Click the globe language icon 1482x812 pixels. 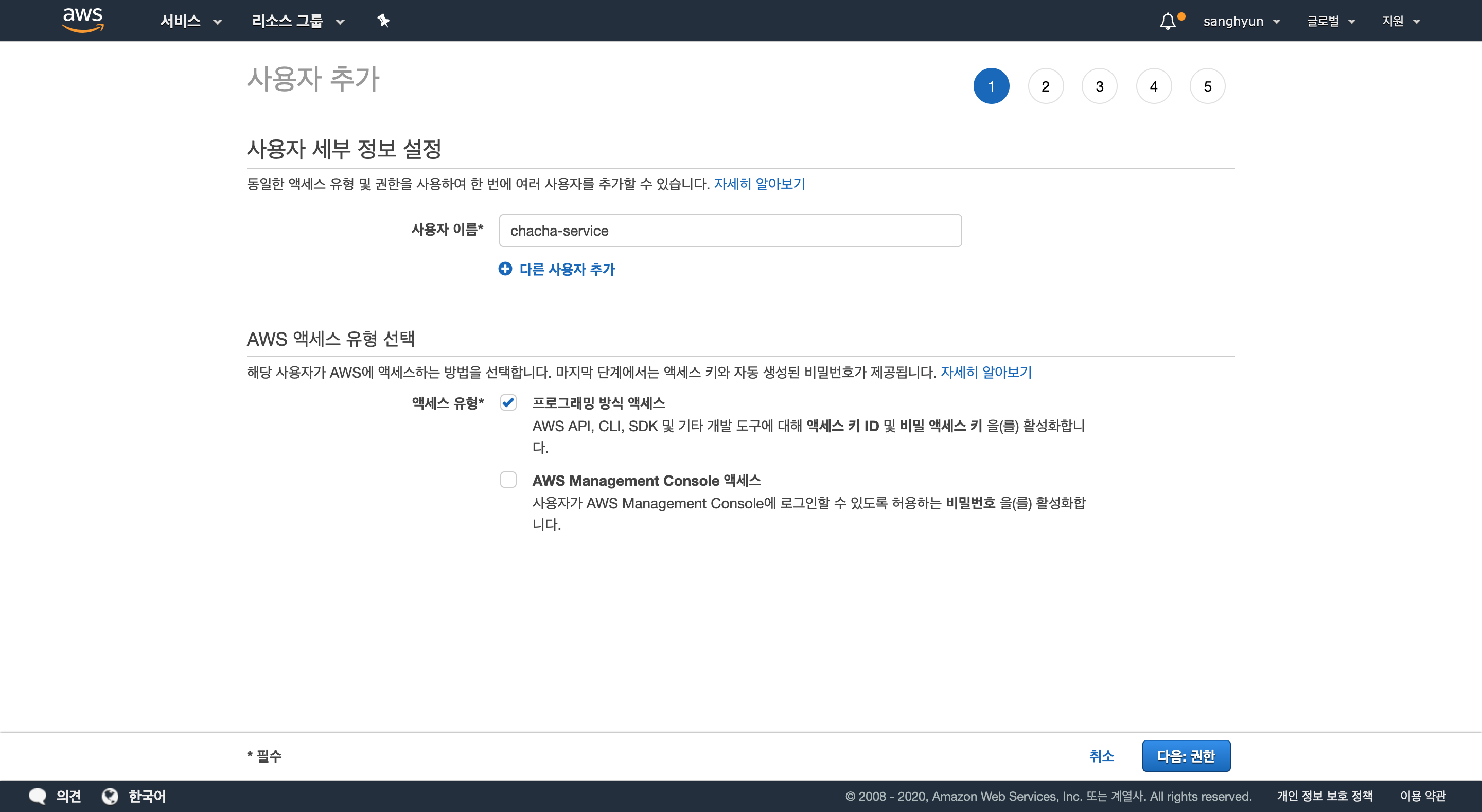click(x=110, y=796)
